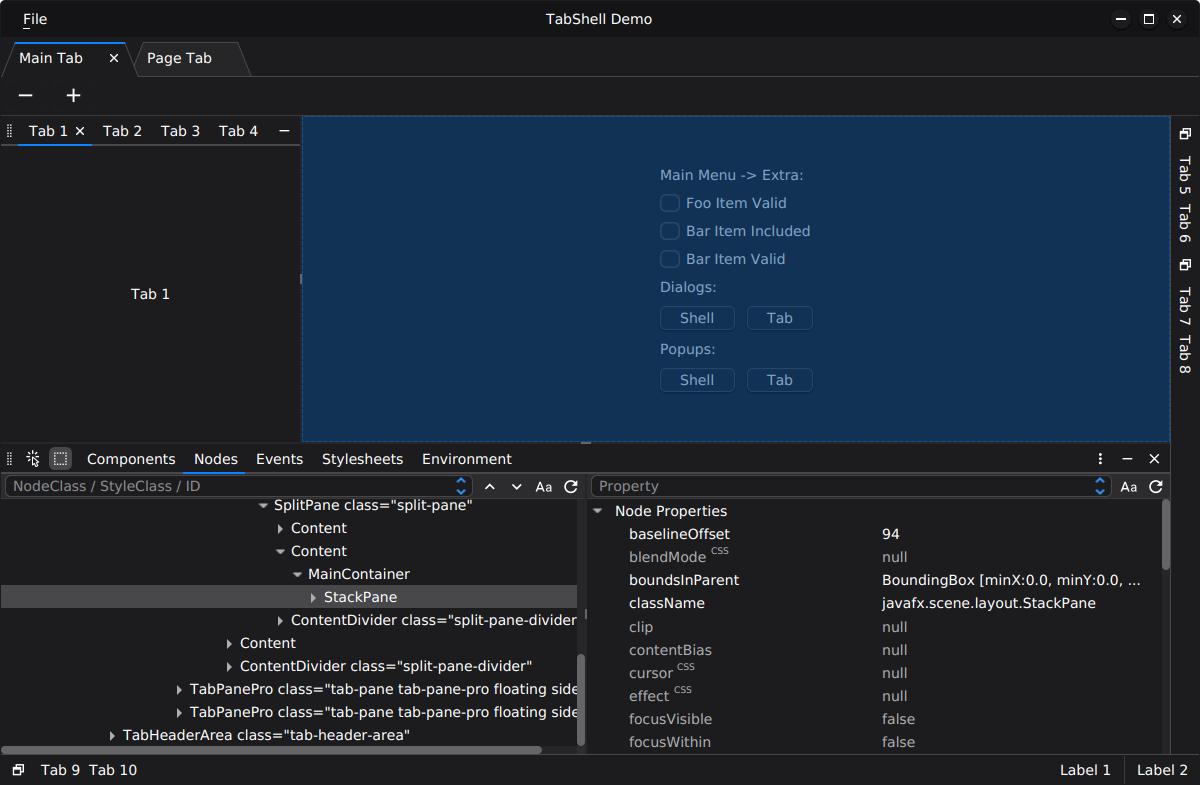Click the minus icon below Main Tab
The width and height of the screenshot is (1200, 785).
26,96
